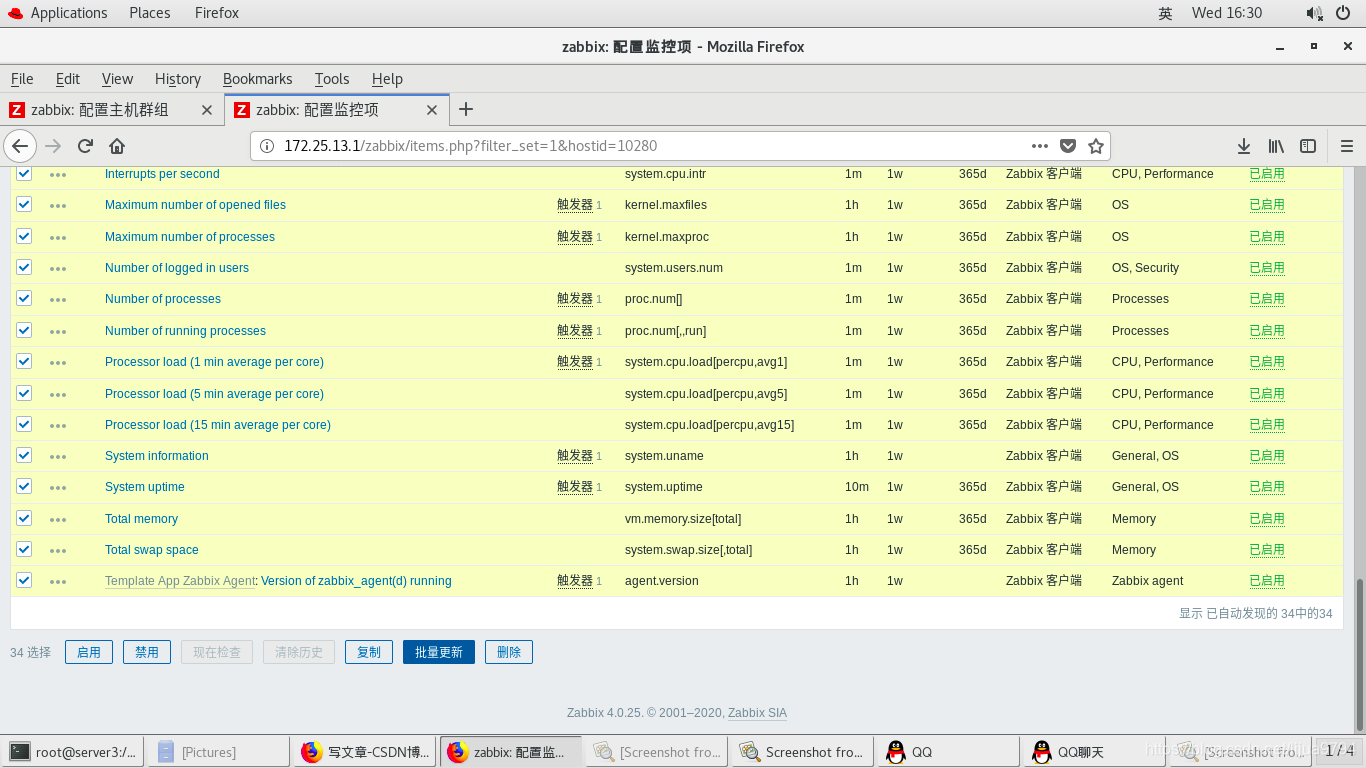1366x768 pixels.
Task: Close the 配置监控项 tab
Action: pos(432,110)
